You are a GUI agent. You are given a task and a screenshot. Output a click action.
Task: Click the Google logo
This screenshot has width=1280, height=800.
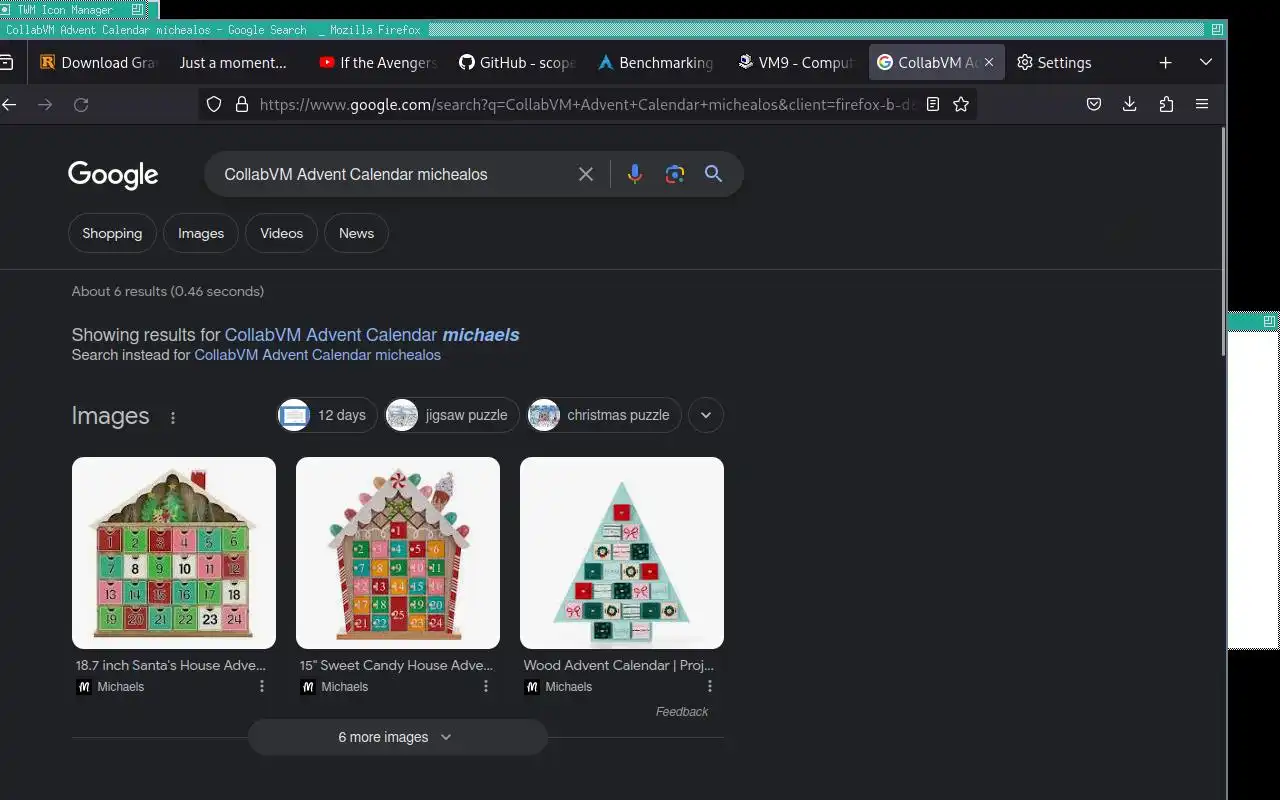click(113, 175)
